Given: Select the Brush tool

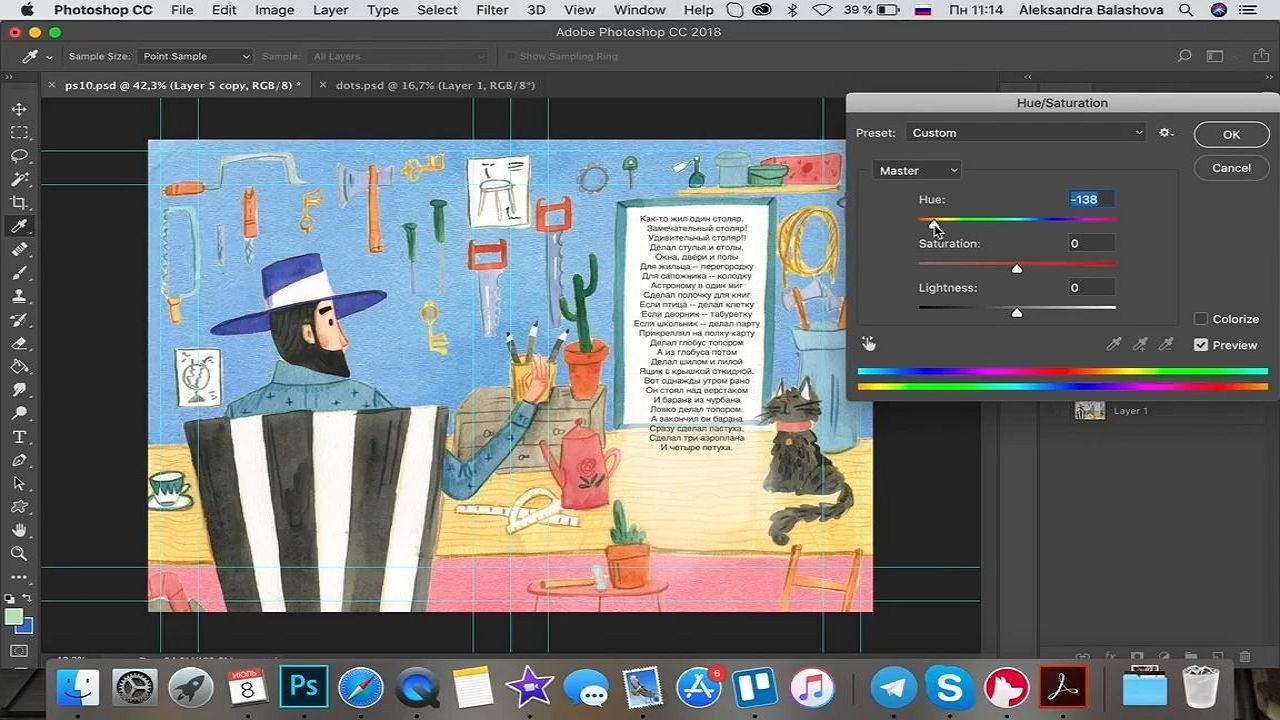Looking at the screenshot, I should (x=19, y=273).
